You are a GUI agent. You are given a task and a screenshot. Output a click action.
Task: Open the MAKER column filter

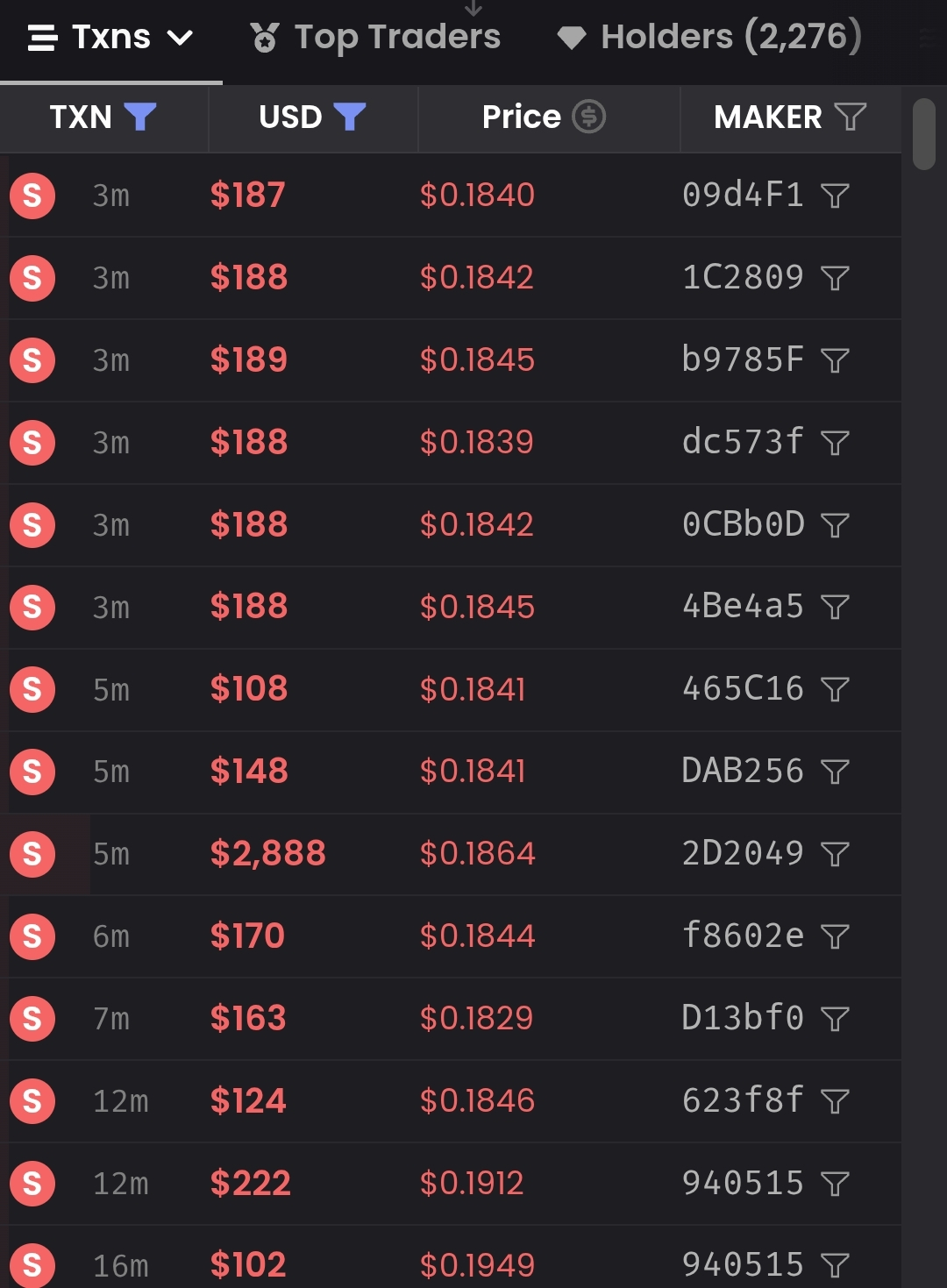click(x=851, y=116)
